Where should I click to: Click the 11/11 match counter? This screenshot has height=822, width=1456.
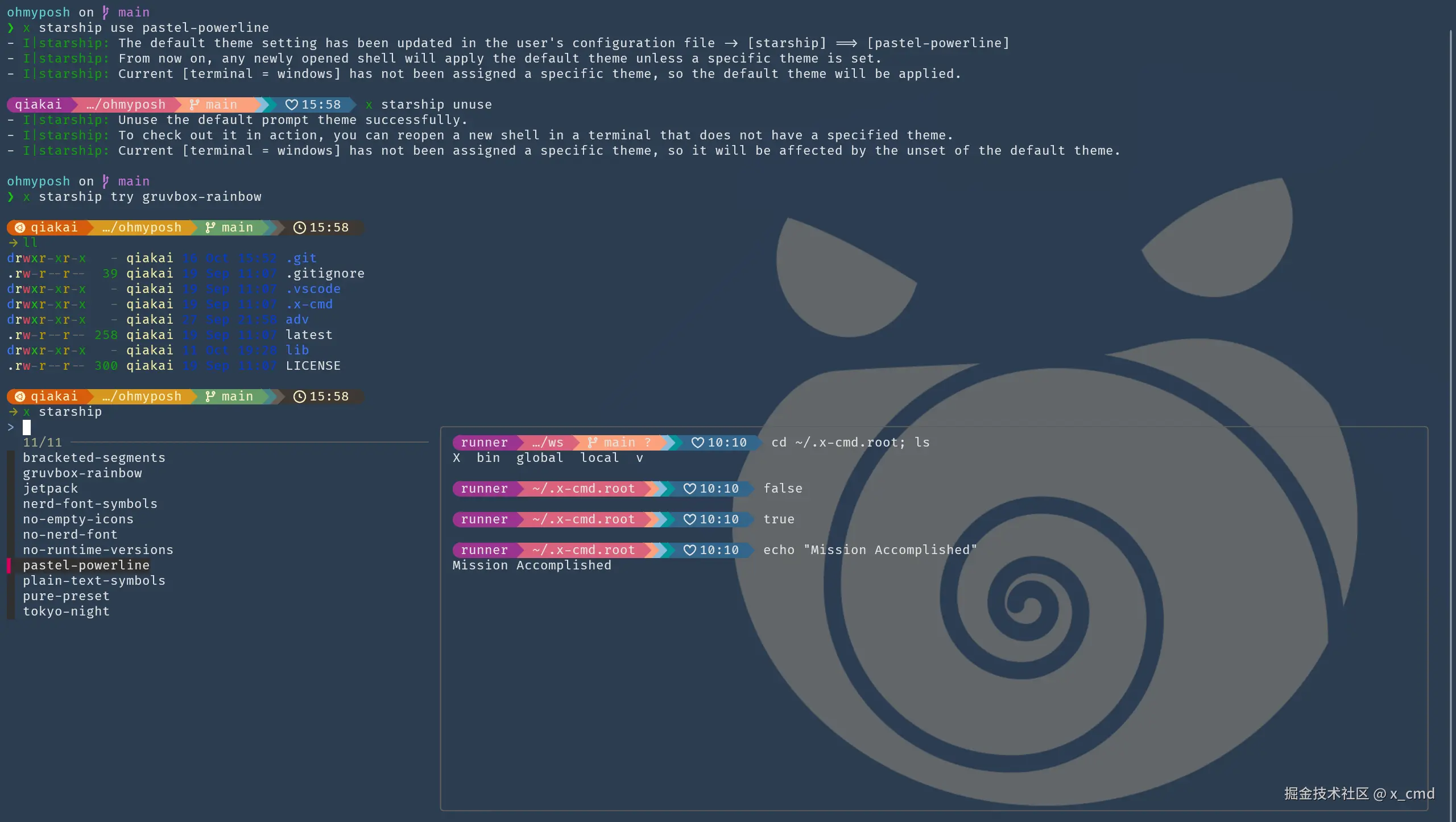(x=42, y=443)
